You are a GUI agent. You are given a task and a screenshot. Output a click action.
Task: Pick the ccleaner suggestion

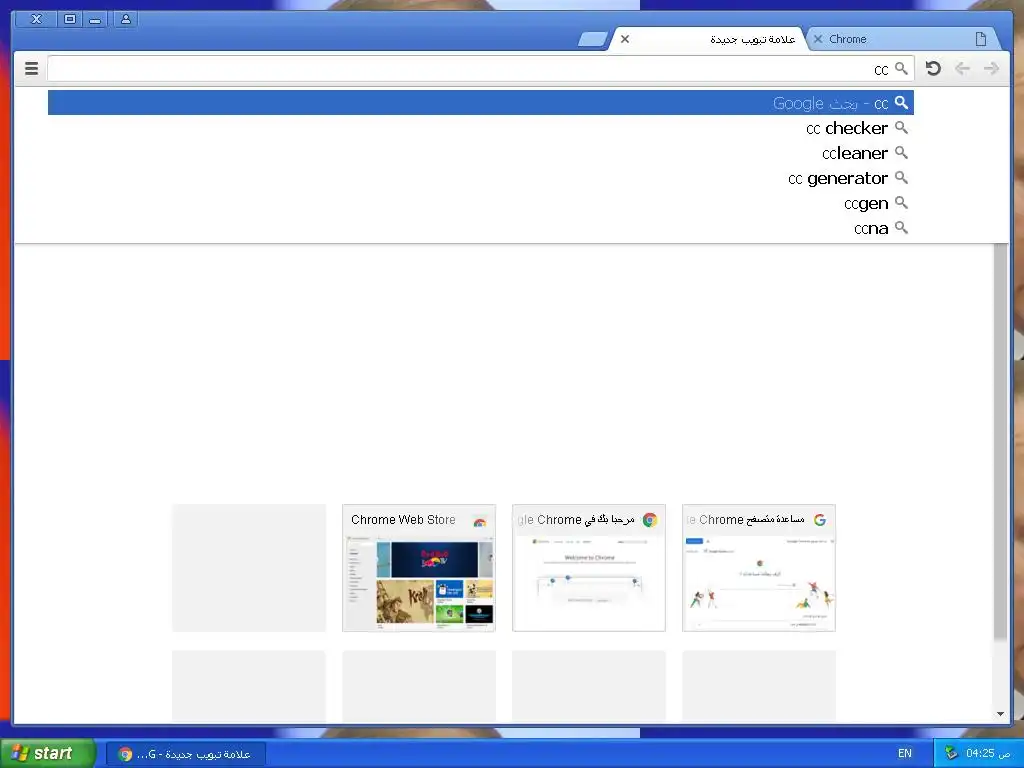click(x=481, y=153)
